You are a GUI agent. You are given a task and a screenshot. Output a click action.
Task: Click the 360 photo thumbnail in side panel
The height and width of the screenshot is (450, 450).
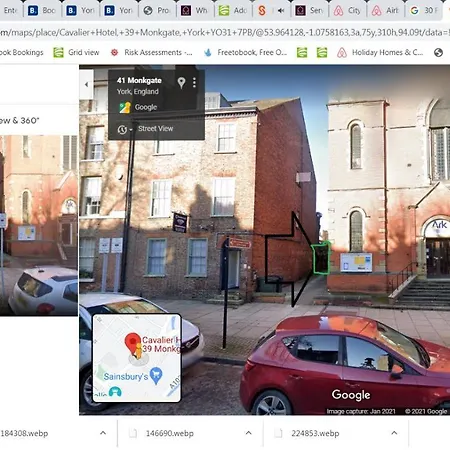39,225
